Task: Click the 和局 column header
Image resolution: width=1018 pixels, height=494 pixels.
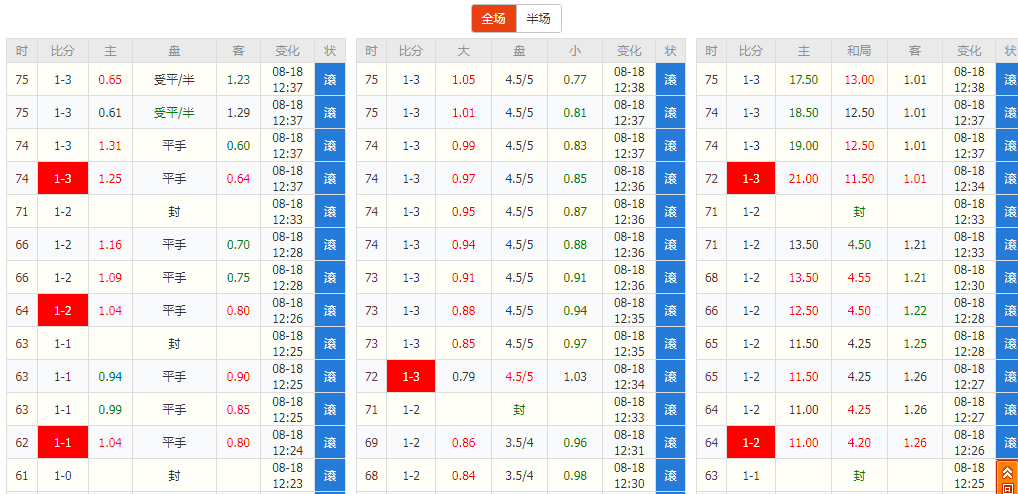Action: click(x=859, y=51)
